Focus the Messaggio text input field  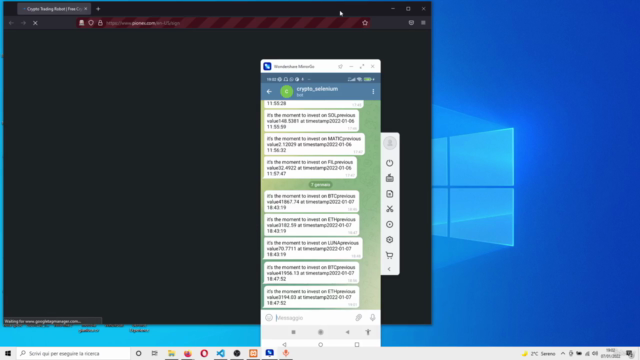coord(313,318)
